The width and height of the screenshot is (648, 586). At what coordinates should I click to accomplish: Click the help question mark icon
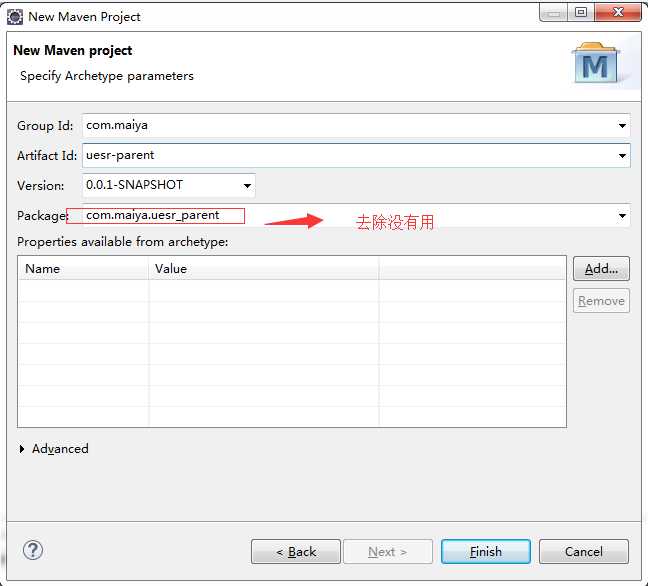click(x=33, y=550)
